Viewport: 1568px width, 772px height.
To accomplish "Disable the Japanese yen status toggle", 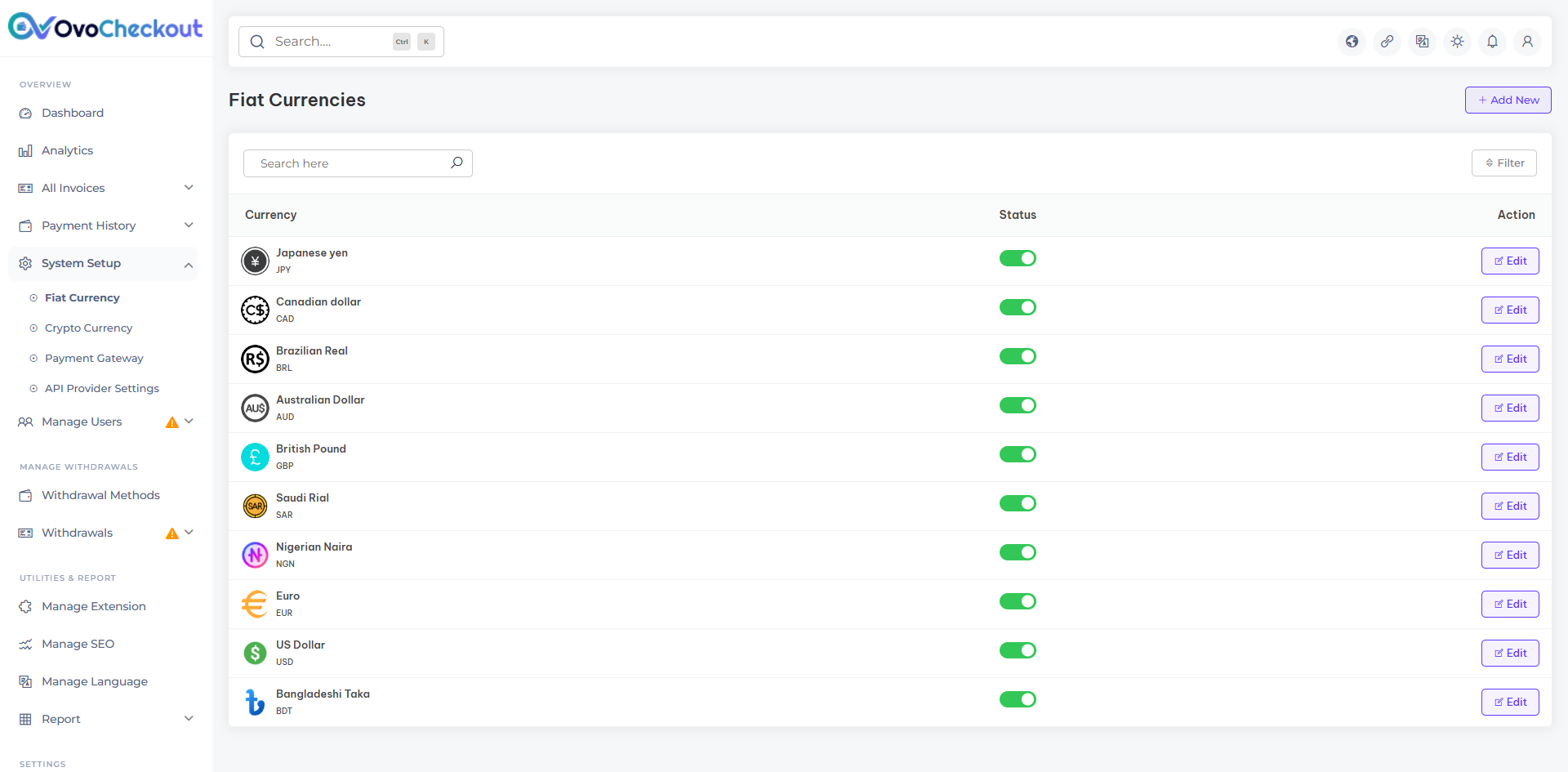I will click(1018, 258).
